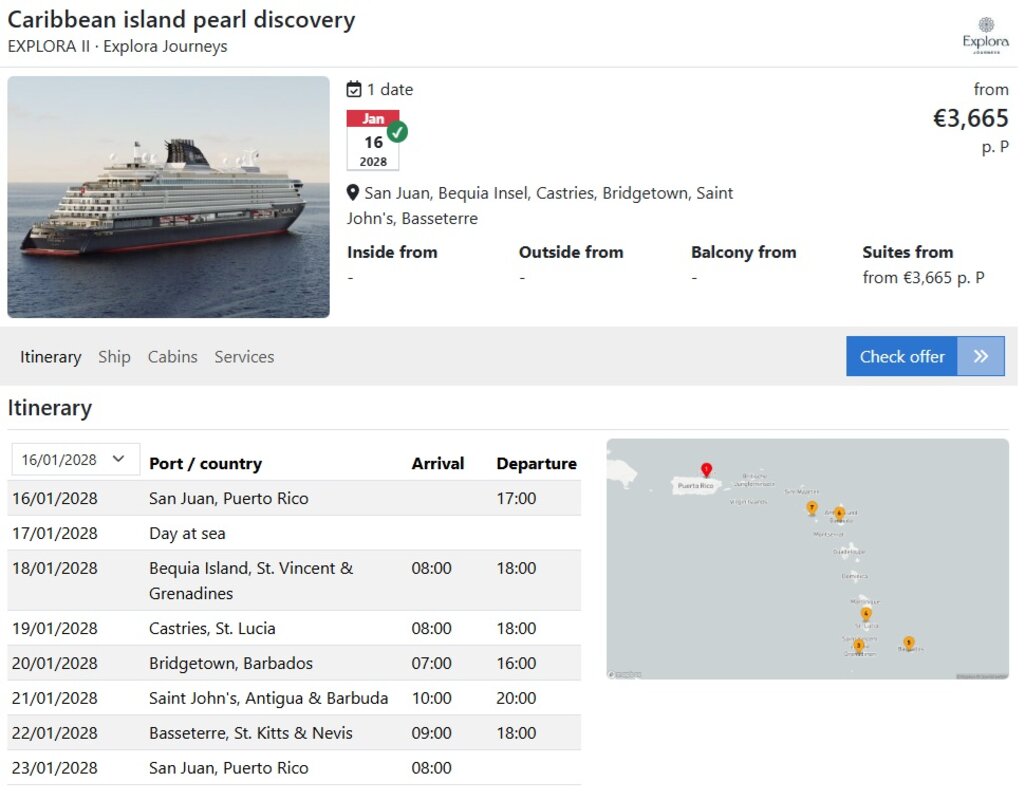Click the dropdown chevron beside 16/01/2028
This screenshot has width=1025, height=800.
[x=118, y=459]
